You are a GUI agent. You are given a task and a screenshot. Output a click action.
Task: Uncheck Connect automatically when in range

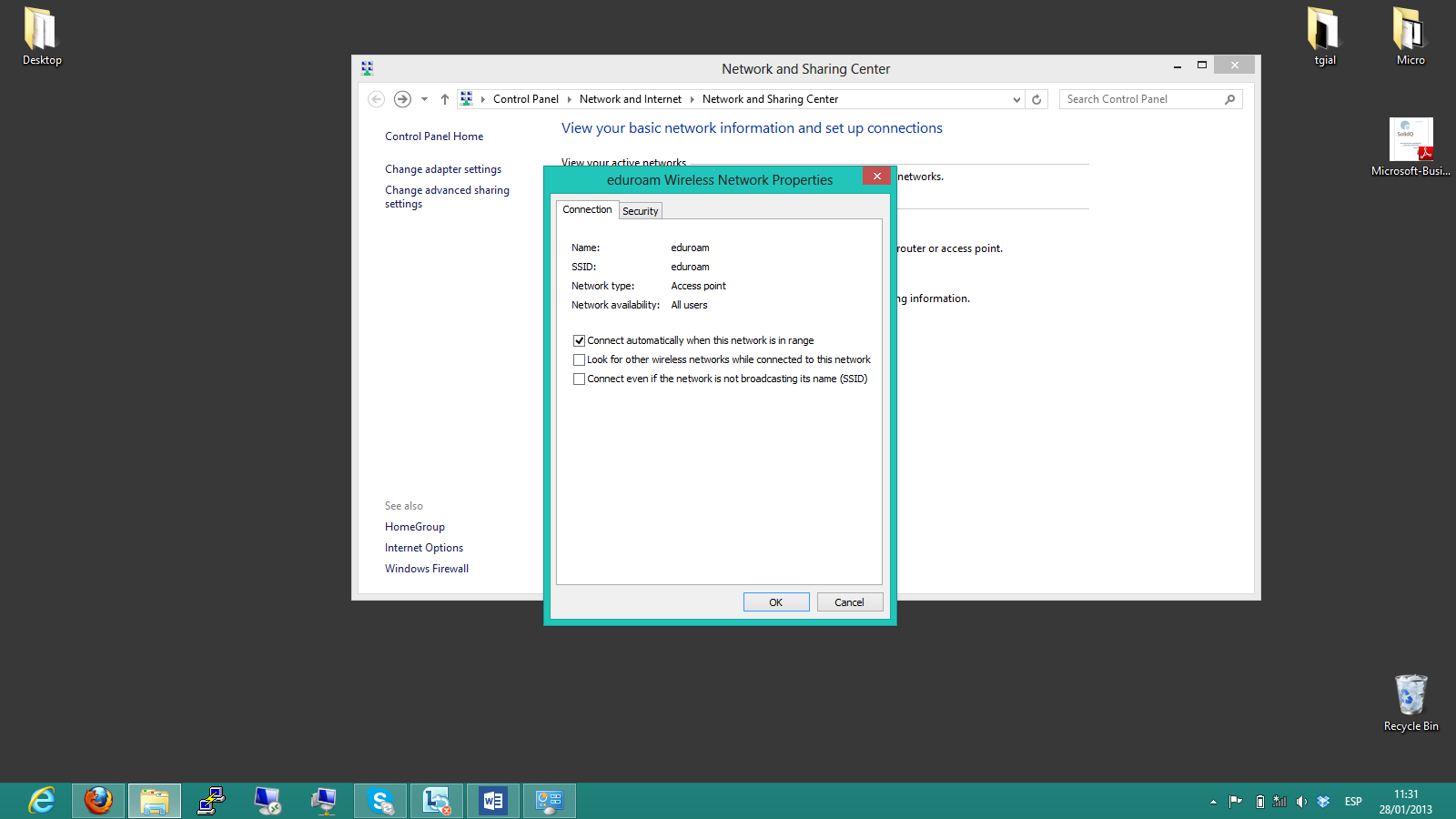coord(579,340)
